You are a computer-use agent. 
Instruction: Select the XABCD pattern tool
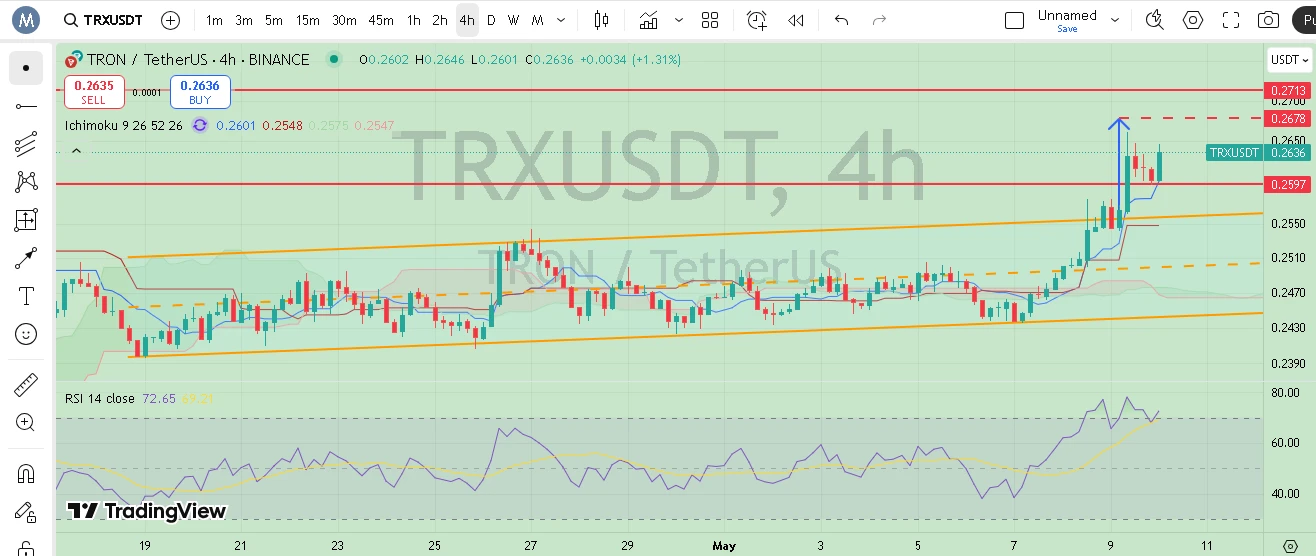(x=26, y=182)
